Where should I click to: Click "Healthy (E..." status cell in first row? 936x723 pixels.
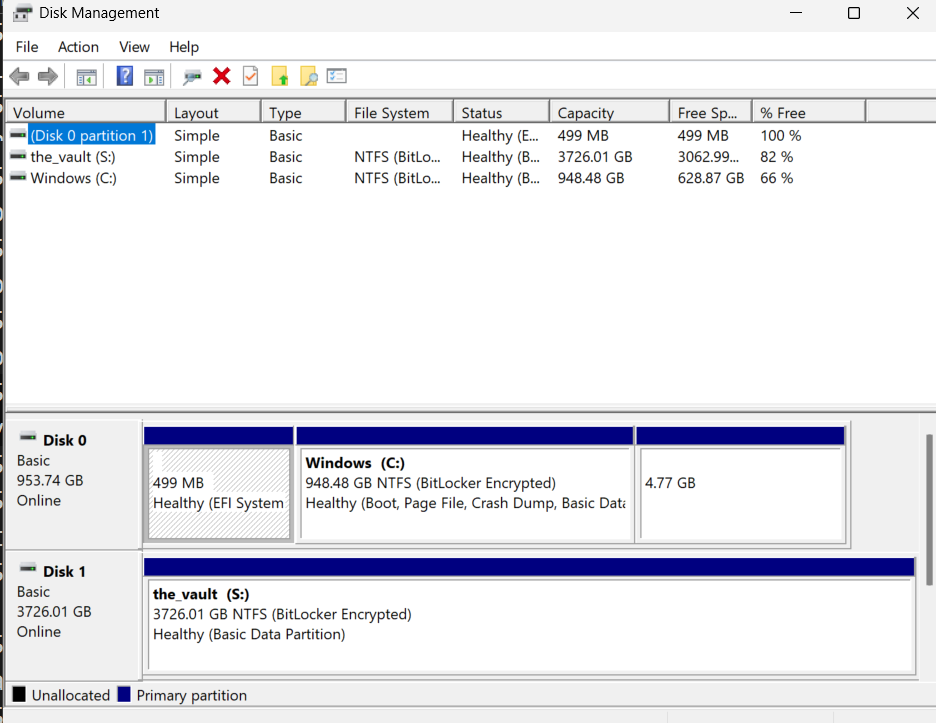click(x=500, y=136)
